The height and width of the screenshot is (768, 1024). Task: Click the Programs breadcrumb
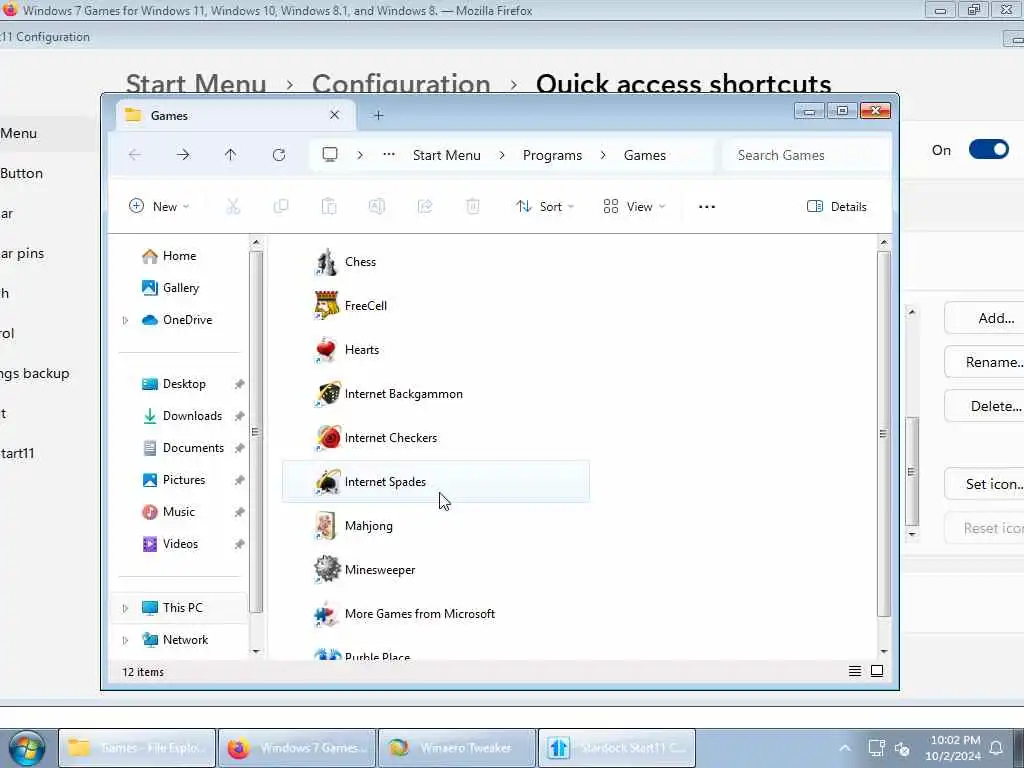[552, 155]
